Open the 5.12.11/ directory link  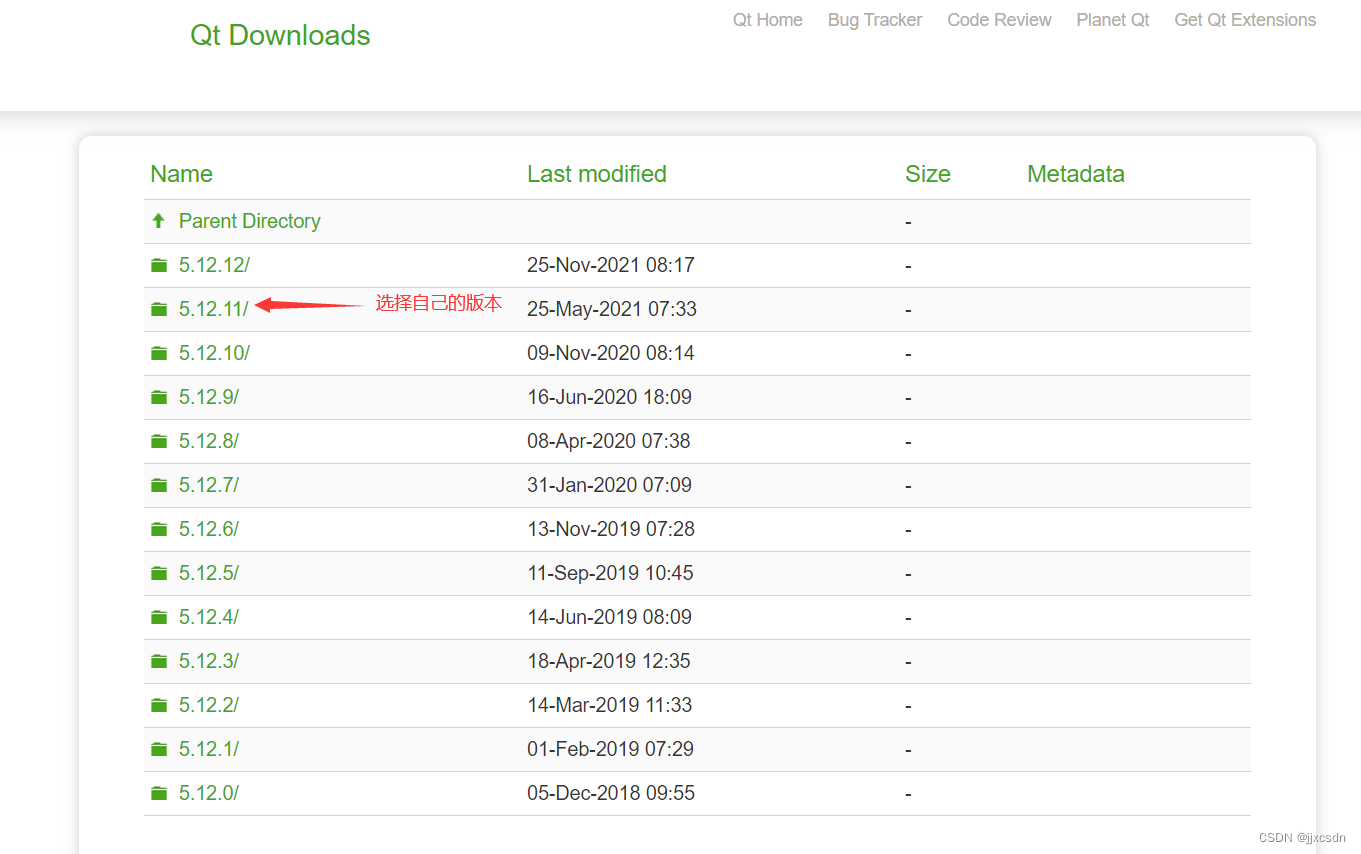pos(213,309)
